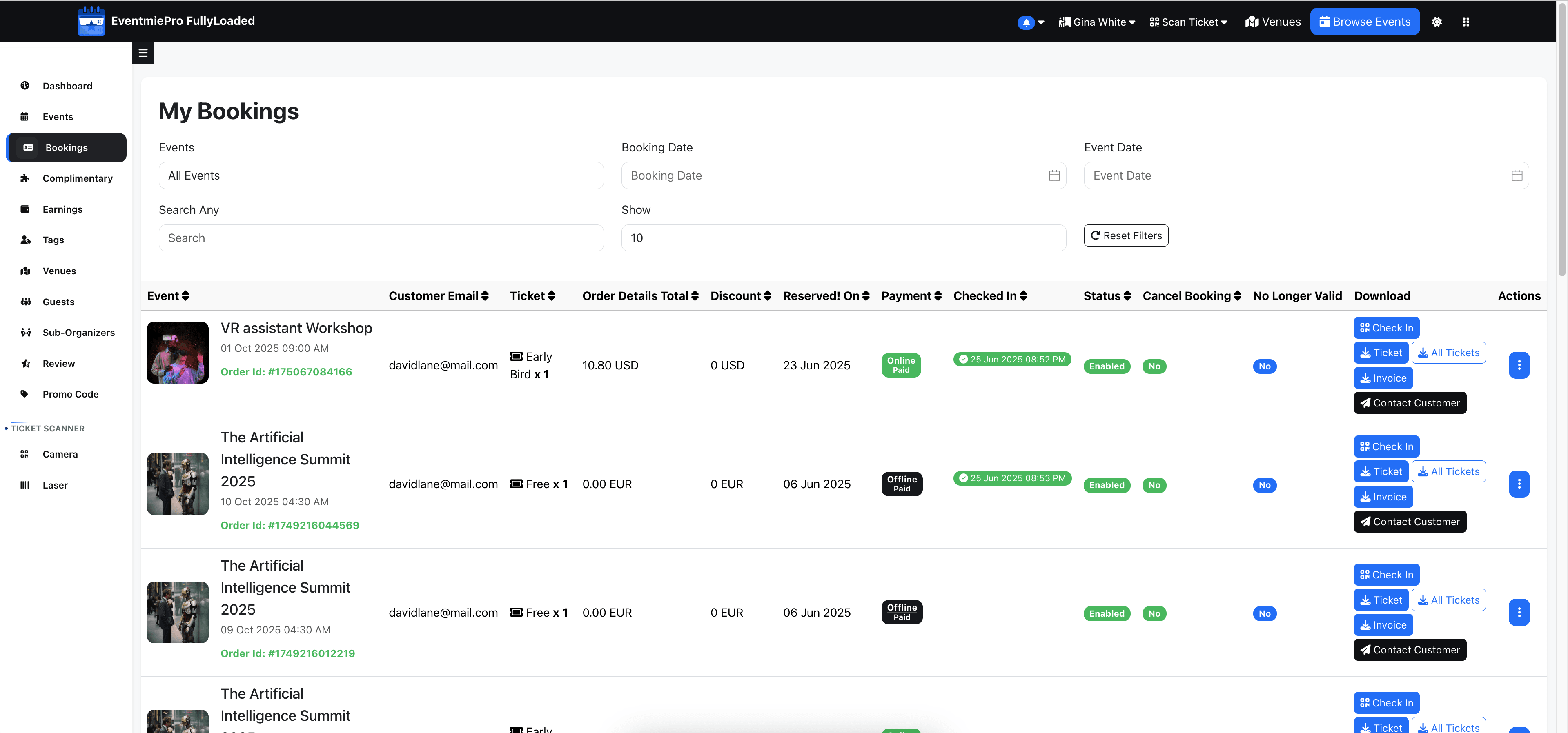Contact Customer for order #1749216044569
This screenshot has width=1568, height=733.
click(1410, 522)
